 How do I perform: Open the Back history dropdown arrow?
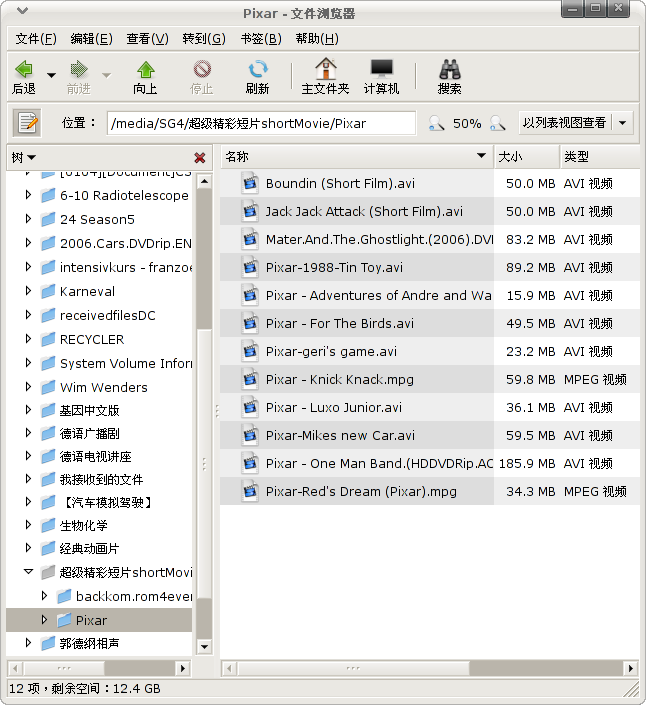[x=51, y=75]
